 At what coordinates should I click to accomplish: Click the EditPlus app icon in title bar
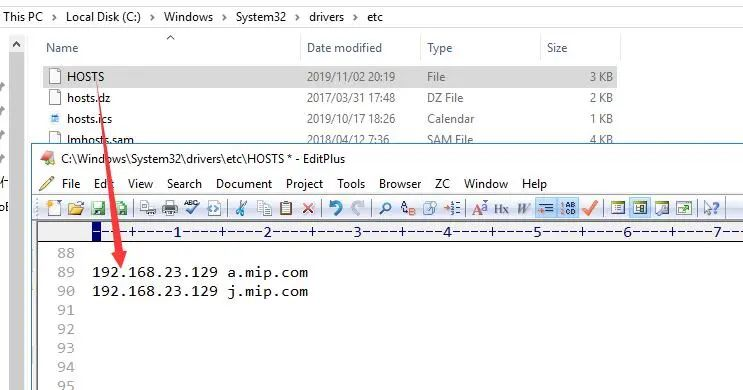click(x=47, y=158)
